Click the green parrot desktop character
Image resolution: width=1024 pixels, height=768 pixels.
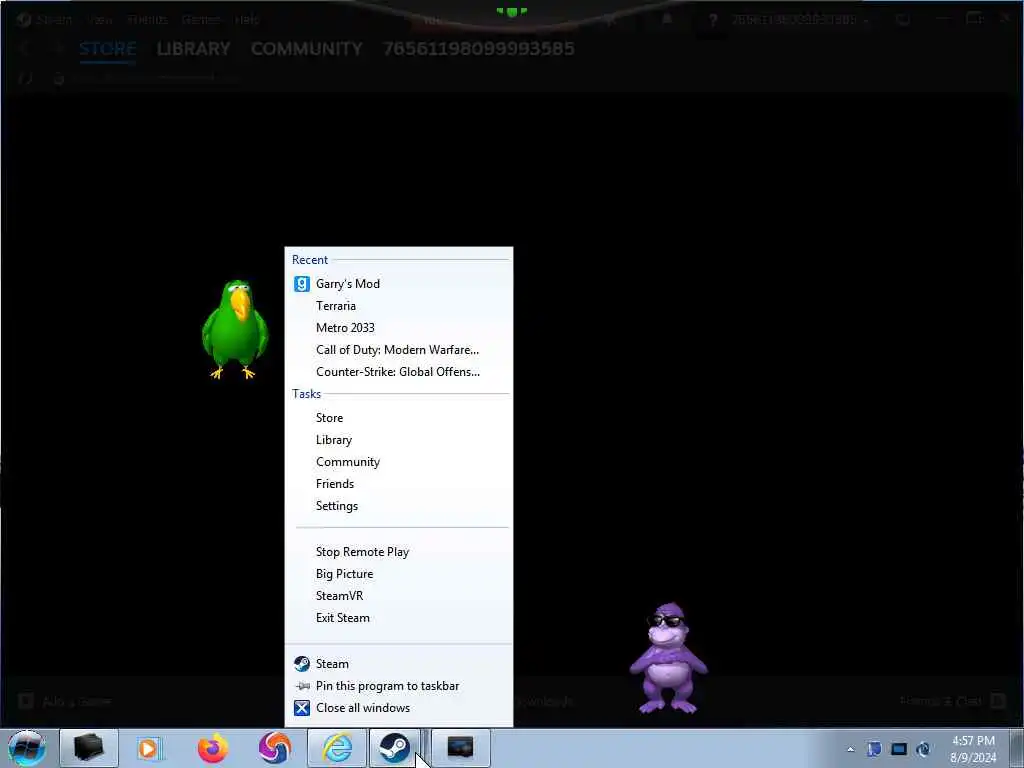pyautogui.click(x=234, y=329)
